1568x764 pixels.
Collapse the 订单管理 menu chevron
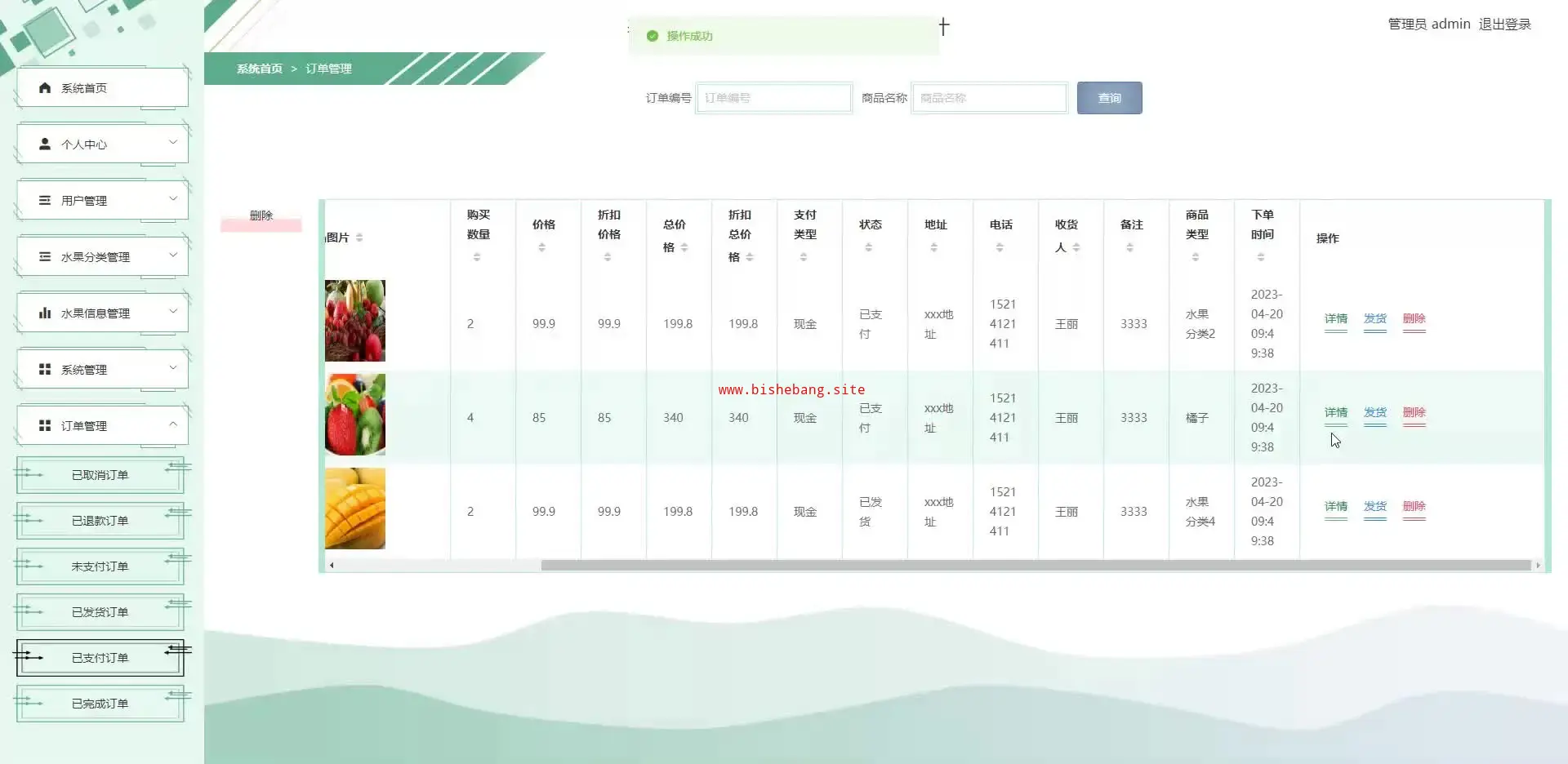pyautogui.click(x=172, y=424)
